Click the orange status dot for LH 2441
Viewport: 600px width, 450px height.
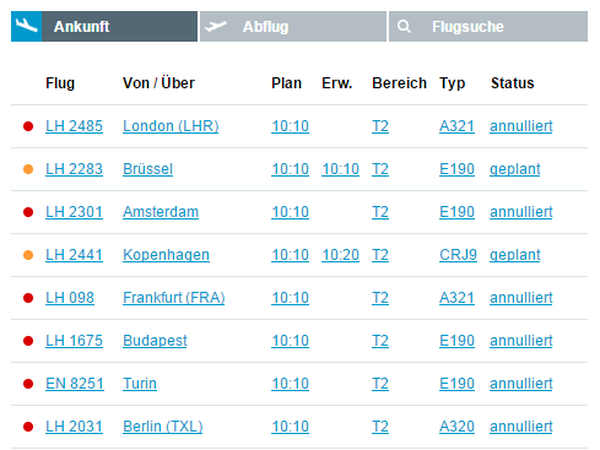(x=28, y=255)
